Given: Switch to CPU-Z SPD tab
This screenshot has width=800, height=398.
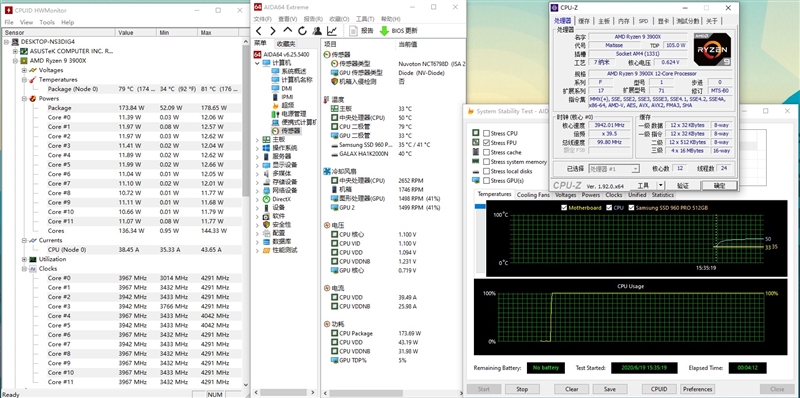Looking at the screenshot, I should pos(643,21).
